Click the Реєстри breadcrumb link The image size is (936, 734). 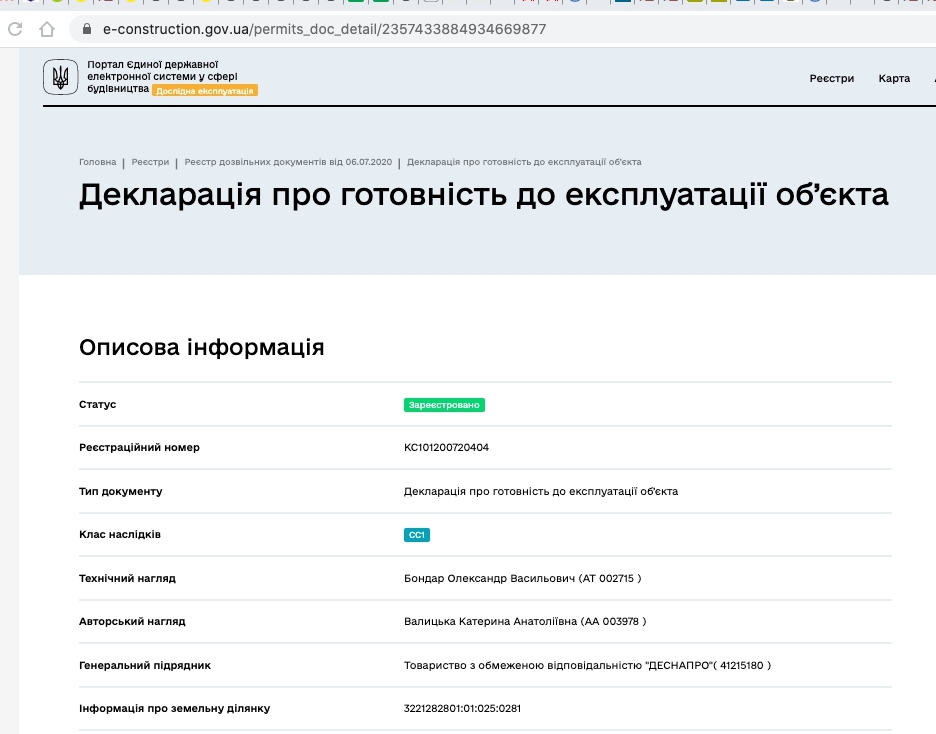coord(150,162)
